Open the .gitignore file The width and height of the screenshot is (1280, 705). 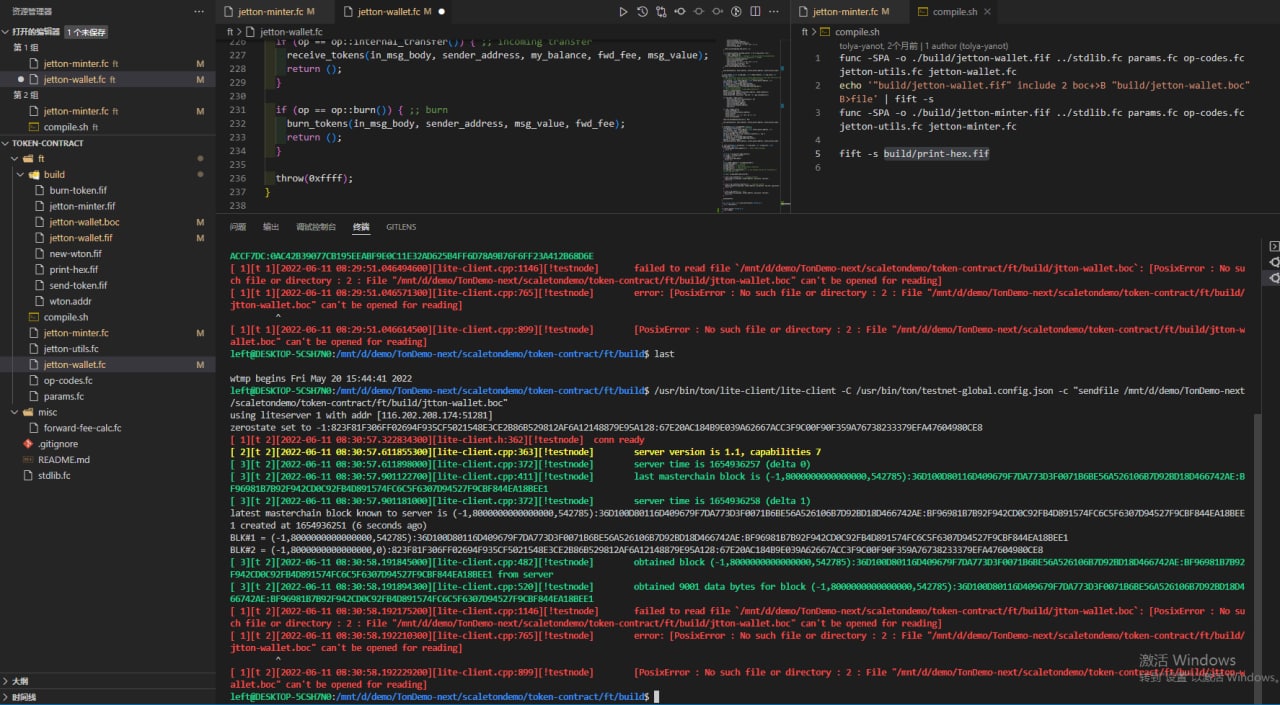click(x=108, y=444)
